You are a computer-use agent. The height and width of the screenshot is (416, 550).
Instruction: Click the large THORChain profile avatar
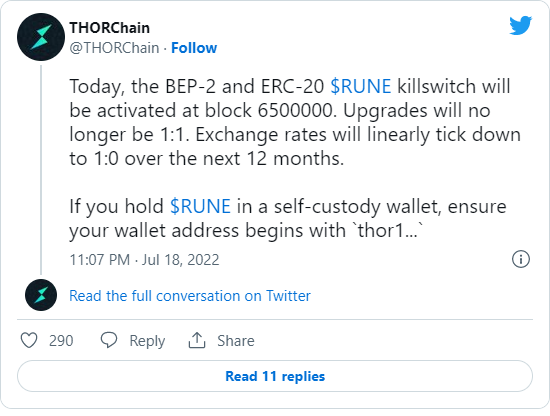[x=41, y=37]
